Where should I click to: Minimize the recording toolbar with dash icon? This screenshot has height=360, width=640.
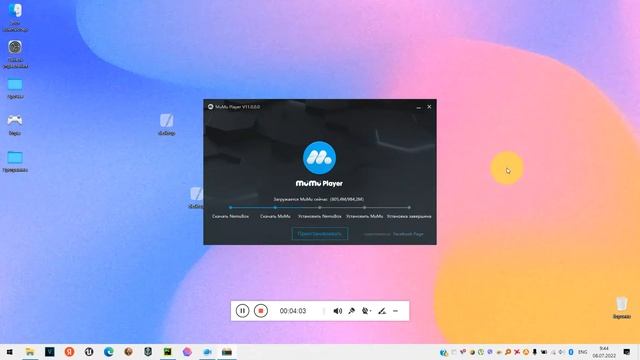point(395,311)
